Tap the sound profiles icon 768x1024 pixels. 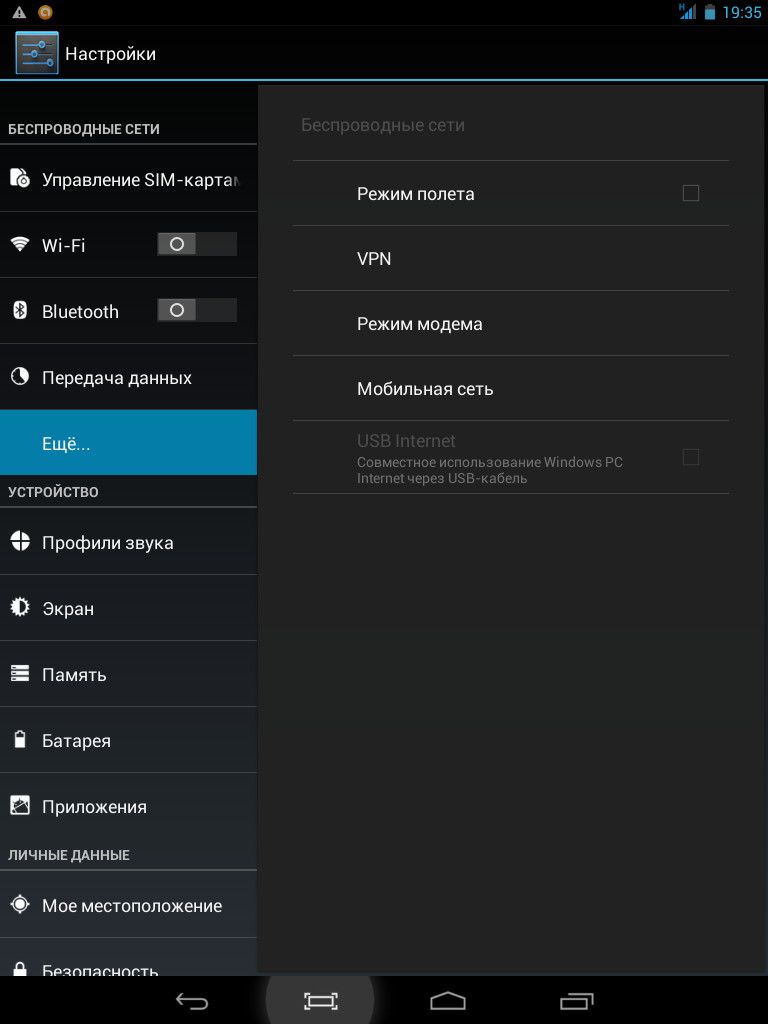(x=20, y=542)
